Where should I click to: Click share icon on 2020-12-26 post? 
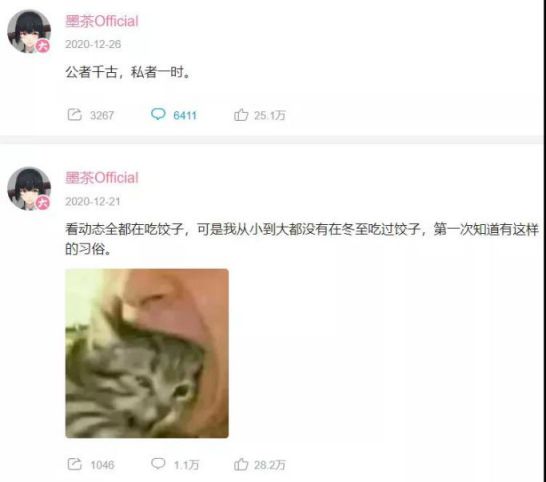click(x=75, y=115)
